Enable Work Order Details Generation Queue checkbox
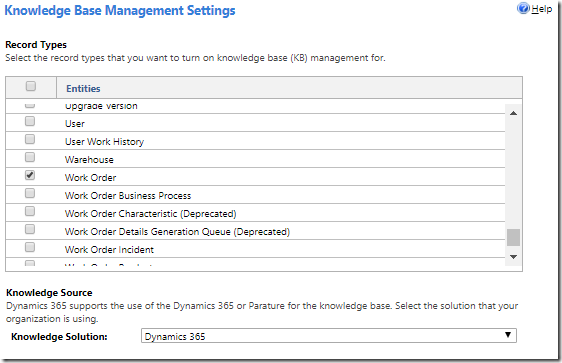The width and height of the screenshot is (562, 363). (x=30, y=229)
